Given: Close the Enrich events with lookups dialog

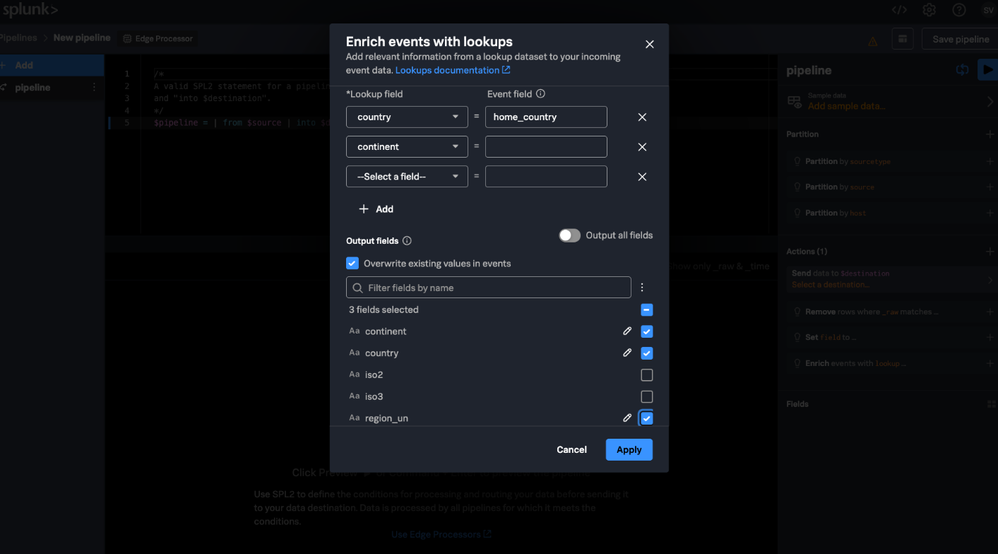Looking at the screenshot, I should tap(649, 44).
